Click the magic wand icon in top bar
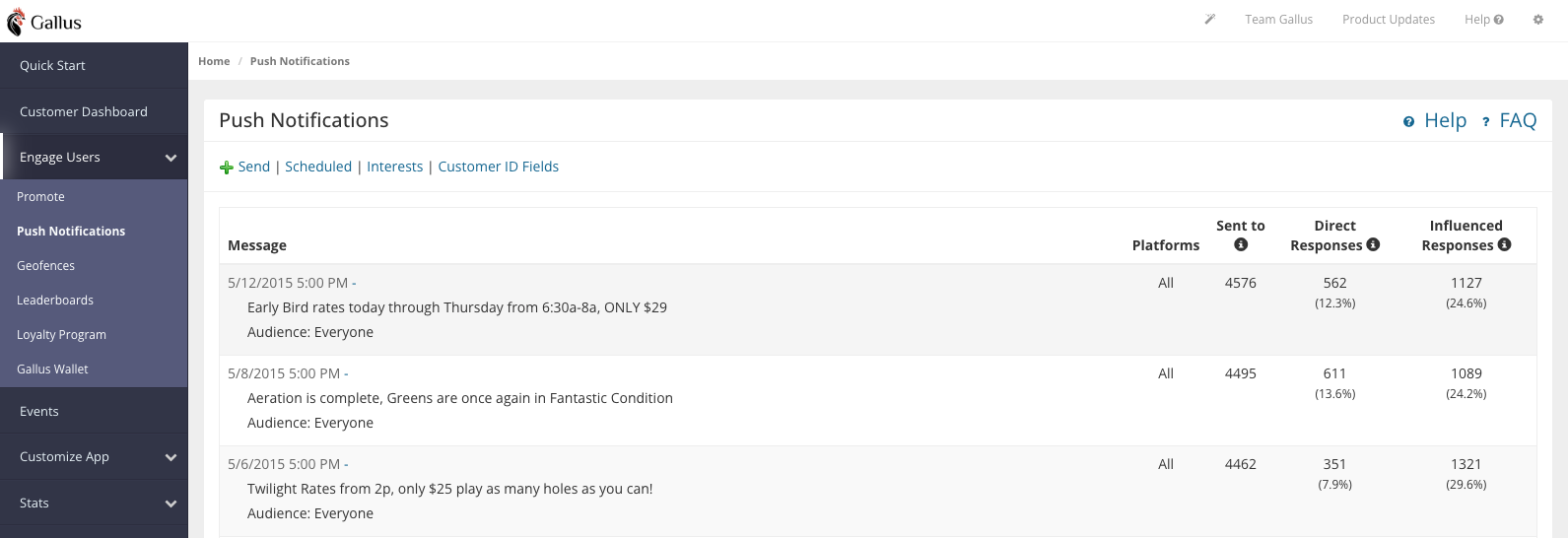The height and width of the screenshot is (538, 1568). click(x=1210, y=19)
